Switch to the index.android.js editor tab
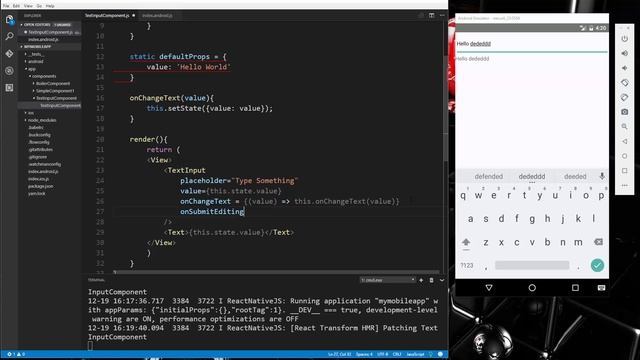The height and width of the screenshot is (360, 640). (x=157, y=16)
